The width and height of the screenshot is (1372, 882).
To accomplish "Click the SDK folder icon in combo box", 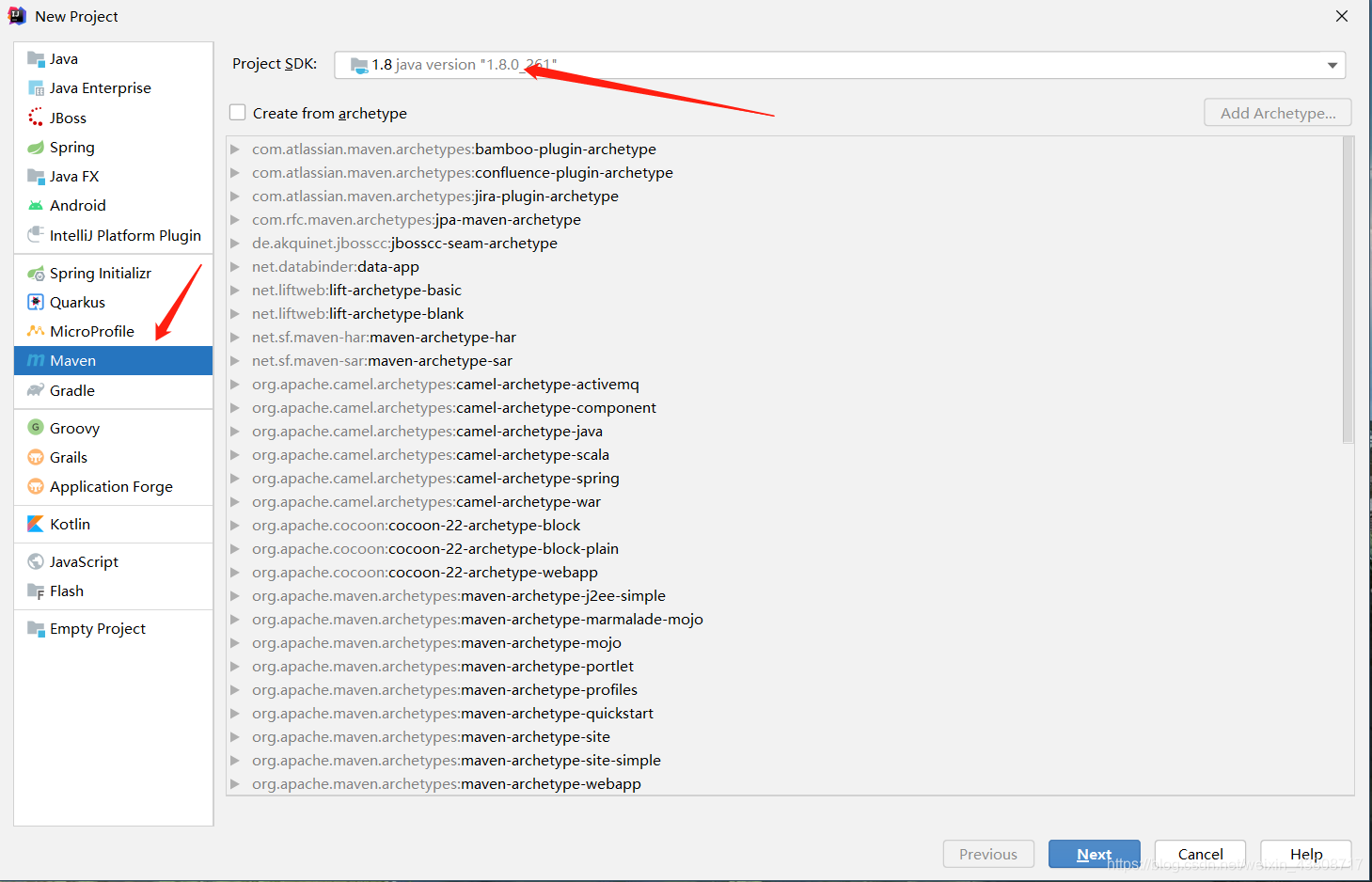I will coord(359,65).
